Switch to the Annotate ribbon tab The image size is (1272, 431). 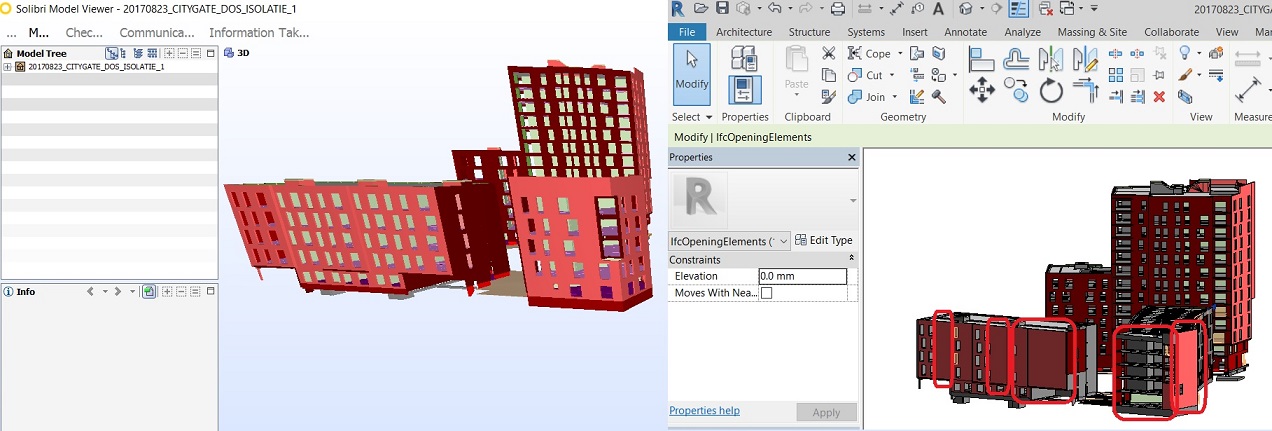(x=967, y=32)
